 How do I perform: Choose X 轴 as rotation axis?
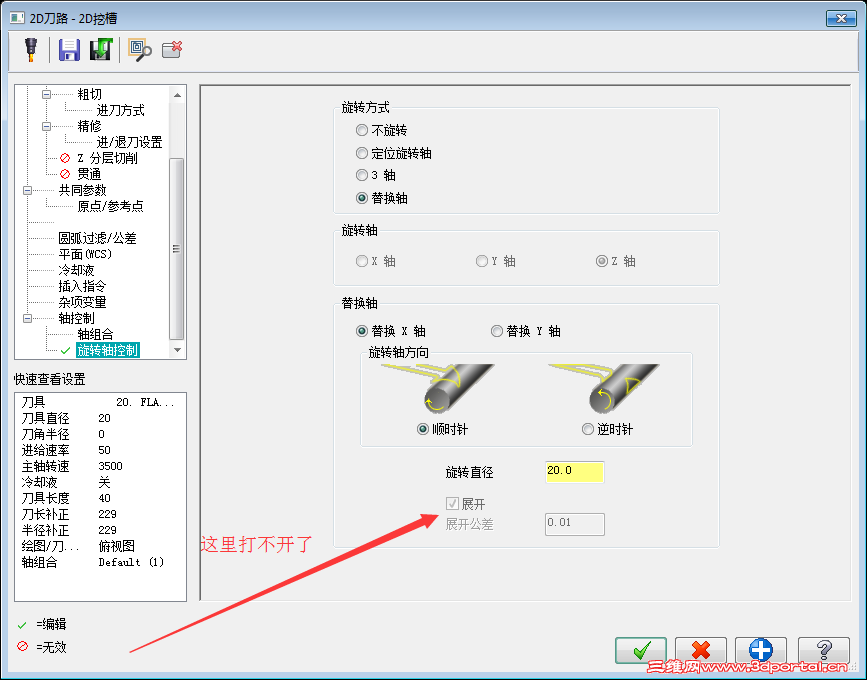point(376,261)
